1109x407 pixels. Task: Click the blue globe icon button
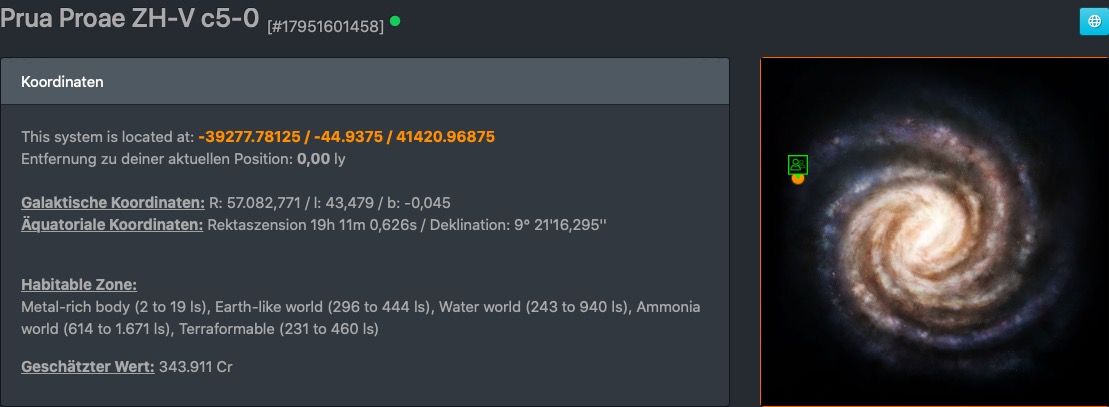pos(1093,21)
